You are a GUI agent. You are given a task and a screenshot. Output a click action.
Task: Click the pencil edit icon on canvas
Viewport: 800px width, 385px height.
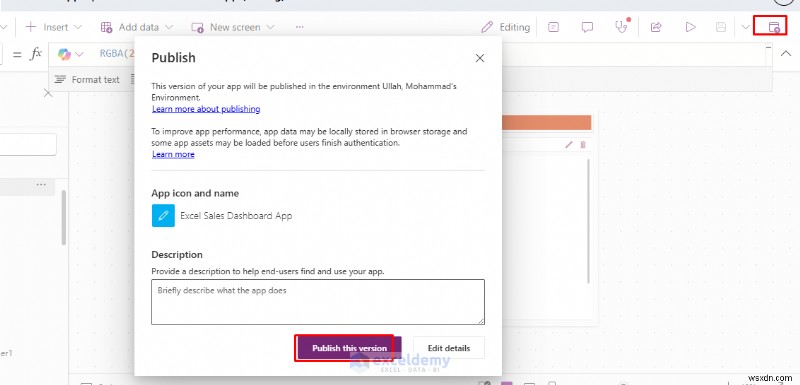(569, 145)
